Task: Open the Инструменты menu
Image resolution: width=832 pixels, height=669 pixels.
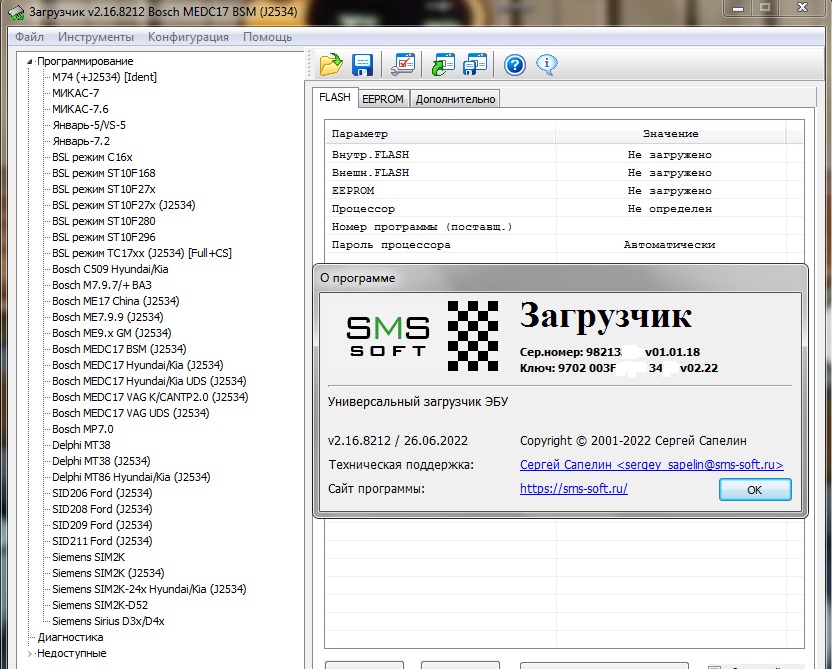Action: tap(95, 37)
